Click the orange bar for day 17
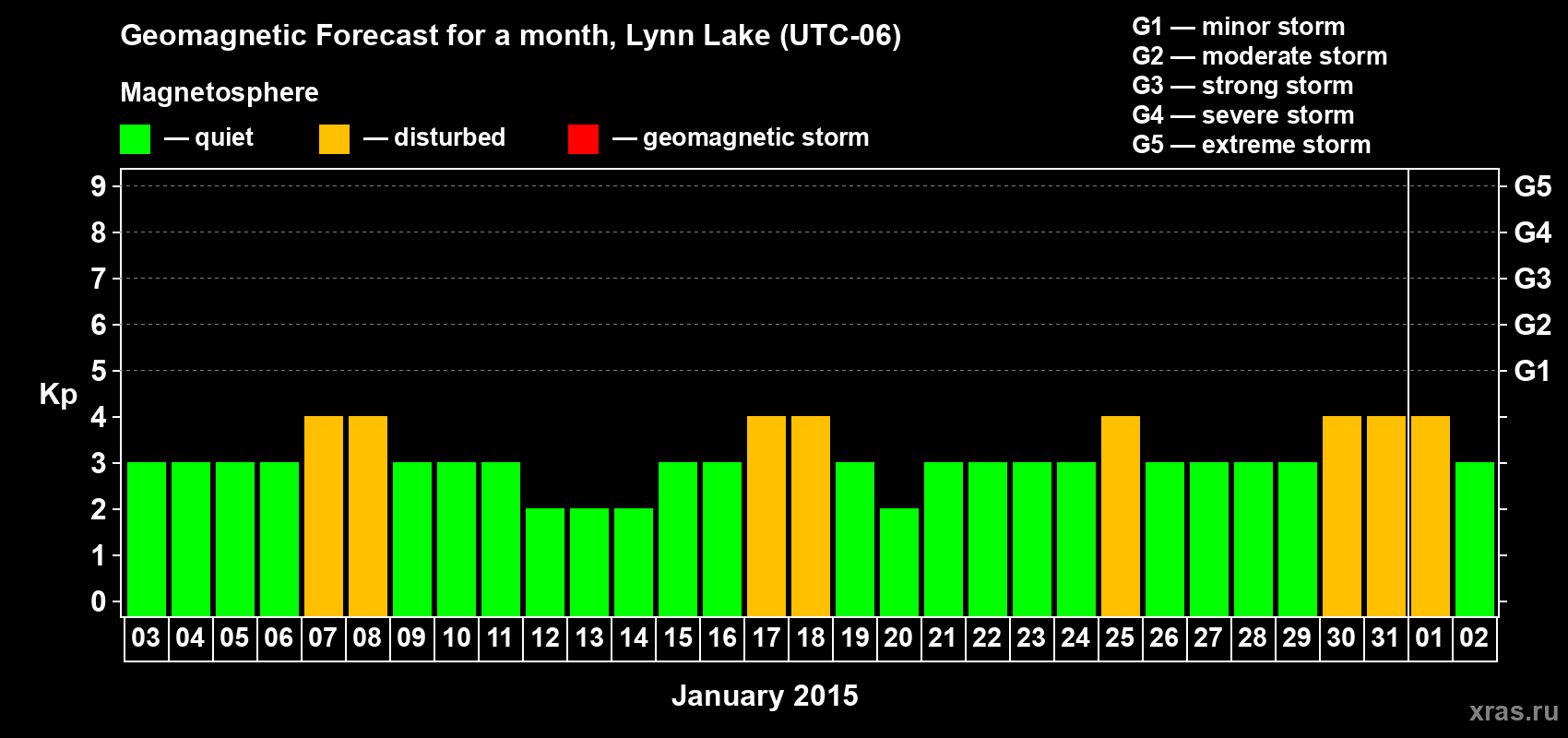The image size is (1568, 738). coord(766,516)
